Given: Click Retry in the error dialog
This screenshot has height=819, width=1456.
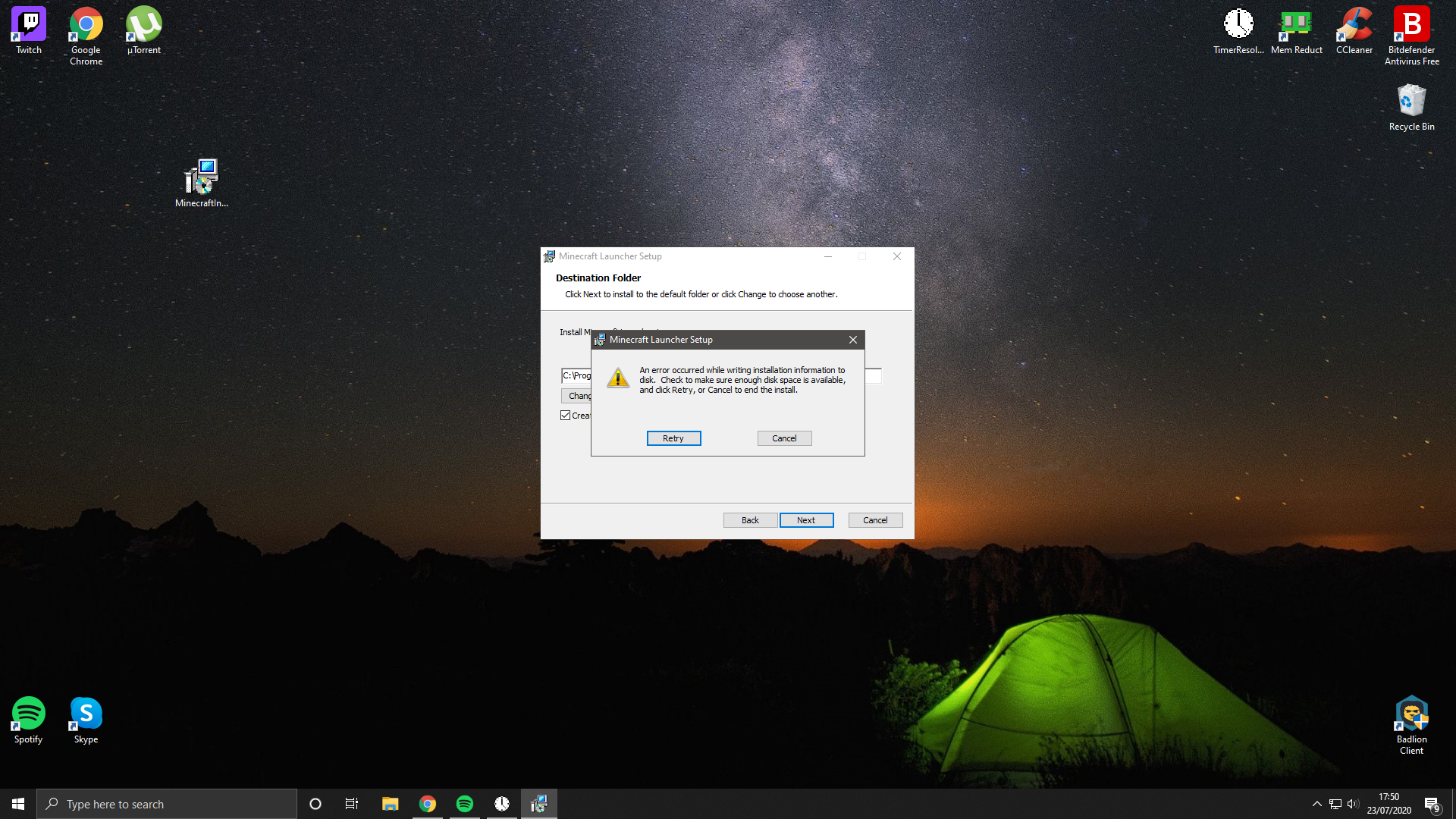Looking at the screenshot, I should tap(673, 438).
